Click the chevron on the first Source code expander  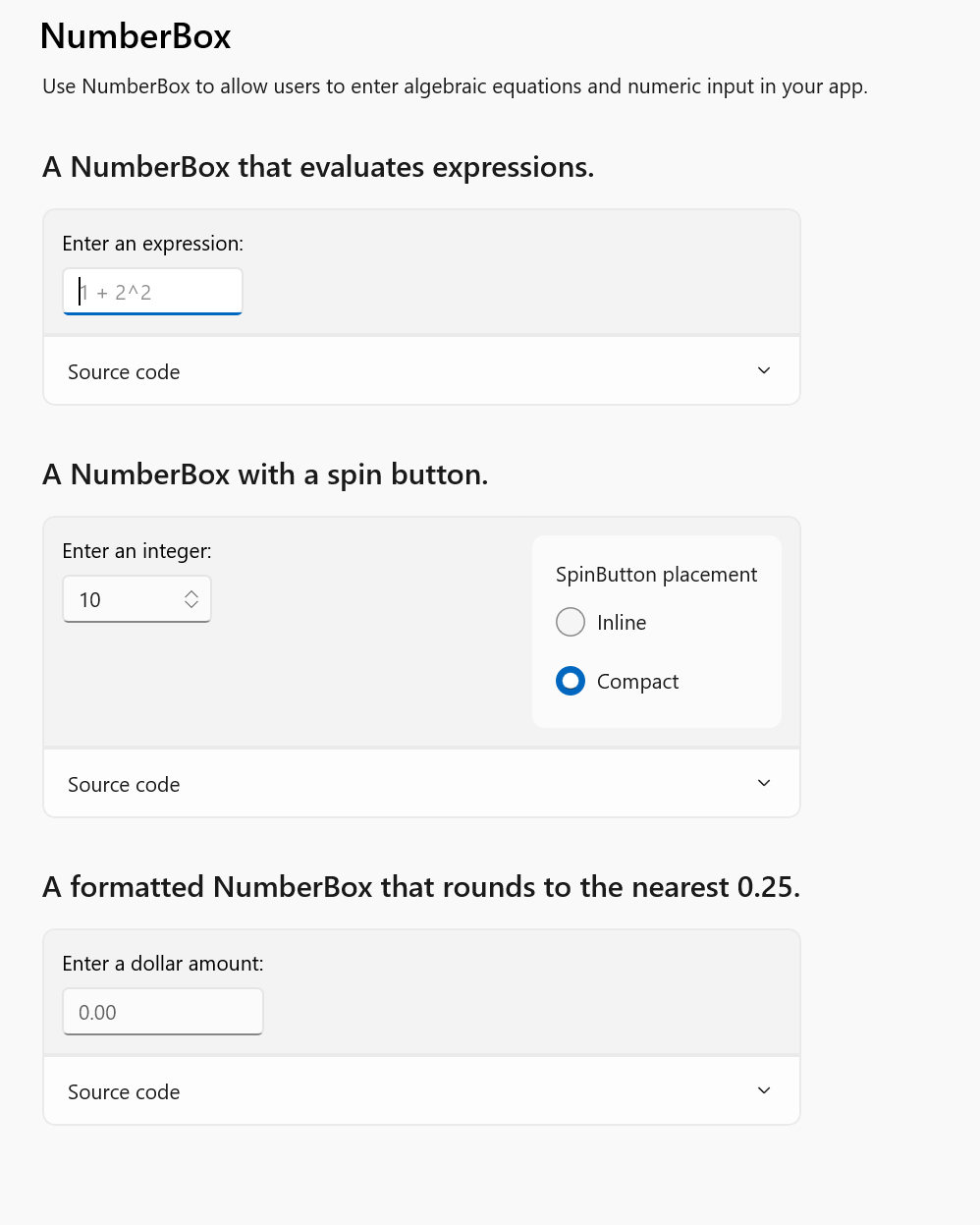pyautogui.click(x=763, y=370)
